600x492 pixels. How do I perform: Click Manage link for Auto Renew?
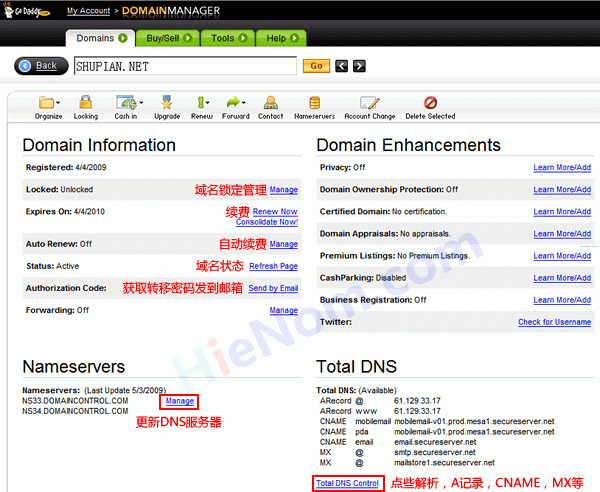tap(284, 244)
